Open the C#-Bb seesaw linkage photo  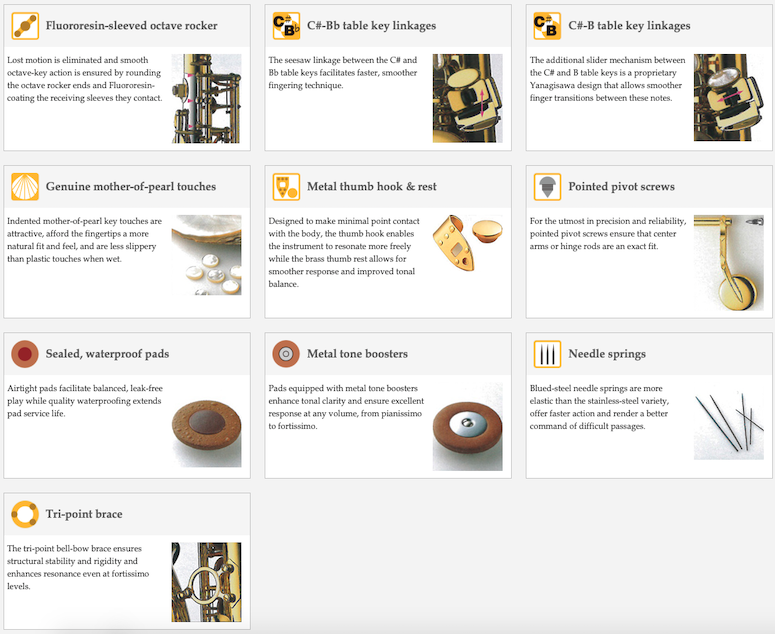tap(468, 98)
